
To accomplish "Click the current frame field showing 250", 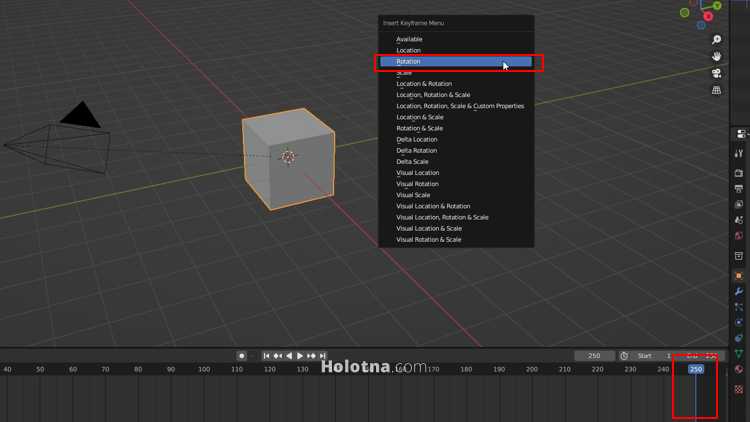I will coord(595,356).
